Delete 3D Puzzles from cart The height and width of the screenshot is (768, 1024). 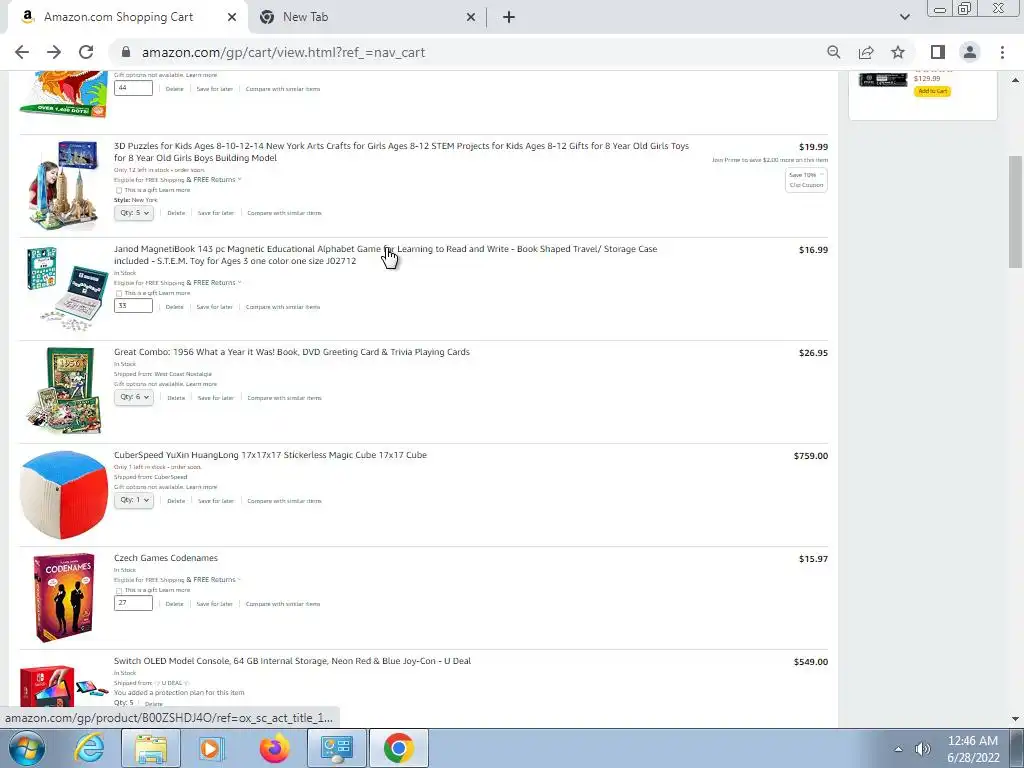(x=176, y=213)
